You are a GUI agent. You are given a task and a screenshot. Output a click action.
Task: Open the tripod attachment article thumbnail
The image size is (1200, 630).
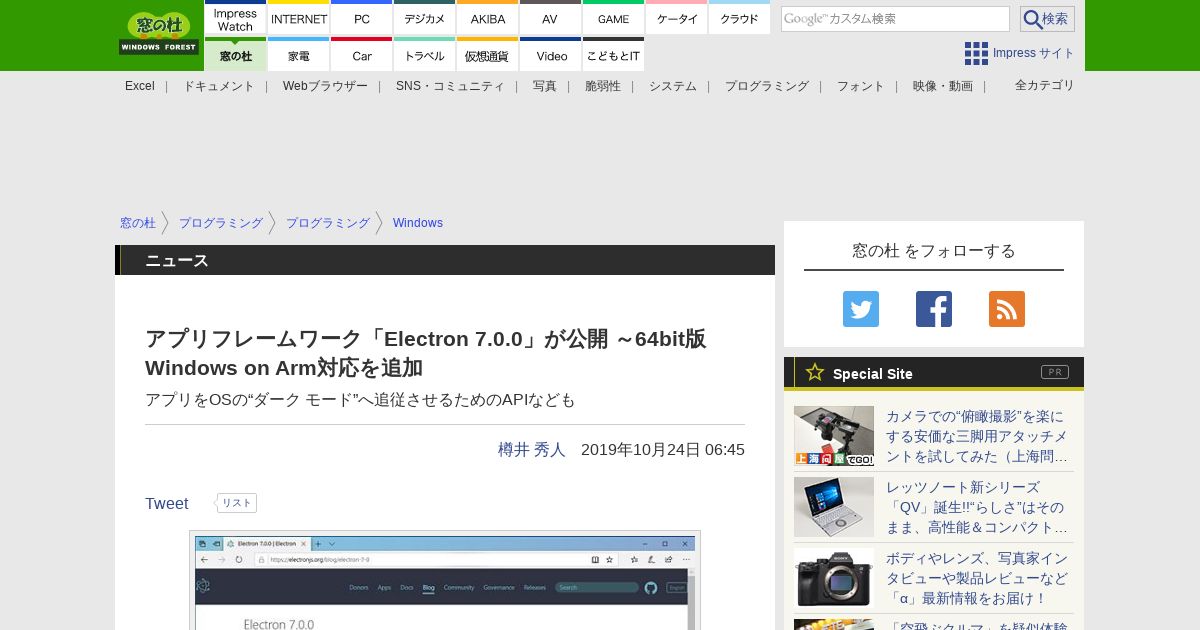pyautogui.click(x=834, y=436)
